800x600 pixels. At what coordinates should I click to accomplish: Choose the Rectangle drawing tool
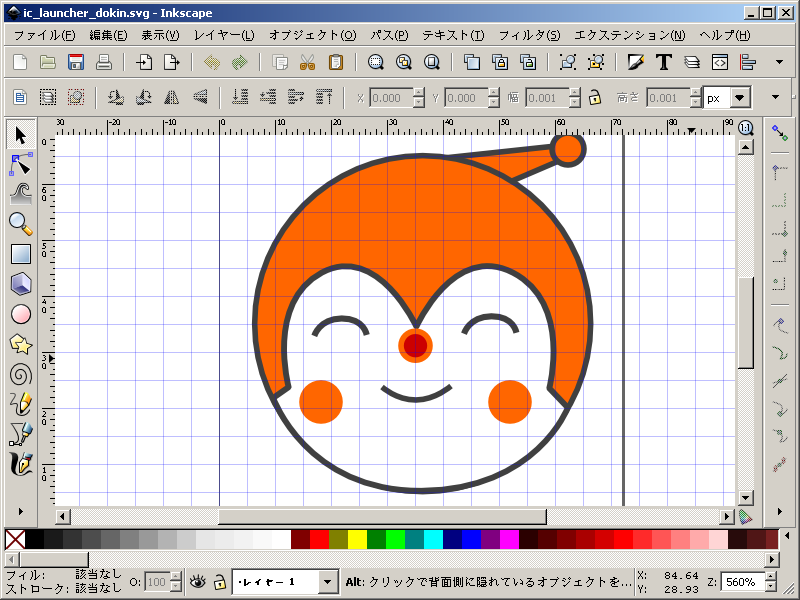(x=20, y=254)
